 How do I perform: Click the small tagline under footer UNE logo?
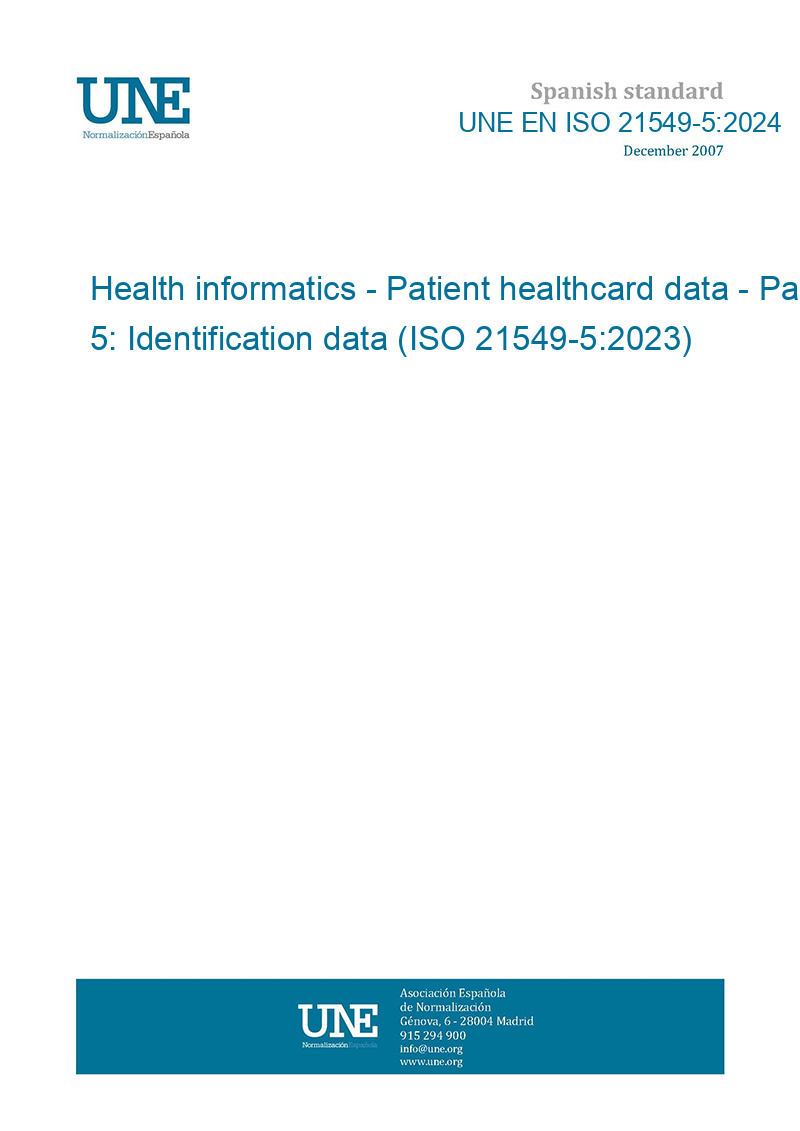[x=339, y=1045]
